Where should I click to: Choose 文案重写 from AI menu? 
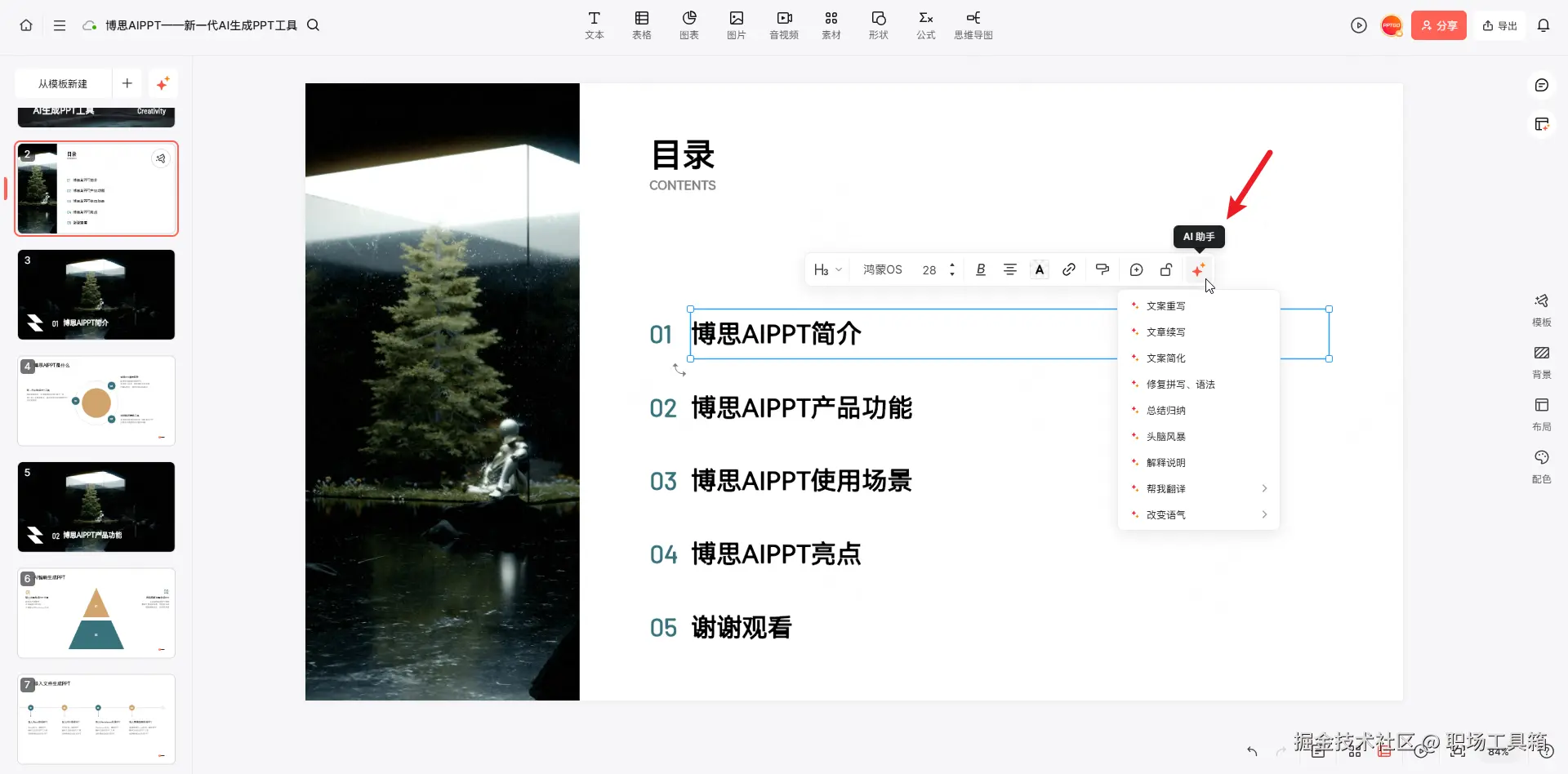tap(1198, 306)
